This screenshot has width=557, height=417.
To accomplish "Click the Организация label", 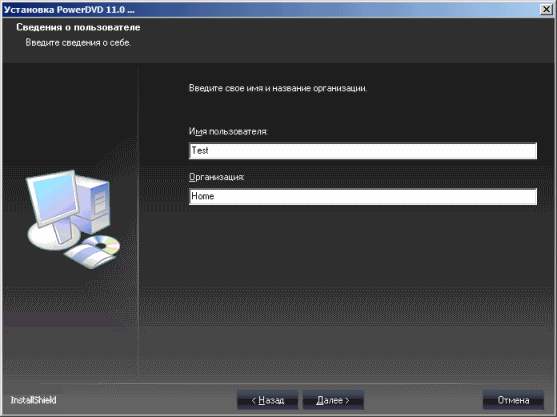I will [217, 177].
